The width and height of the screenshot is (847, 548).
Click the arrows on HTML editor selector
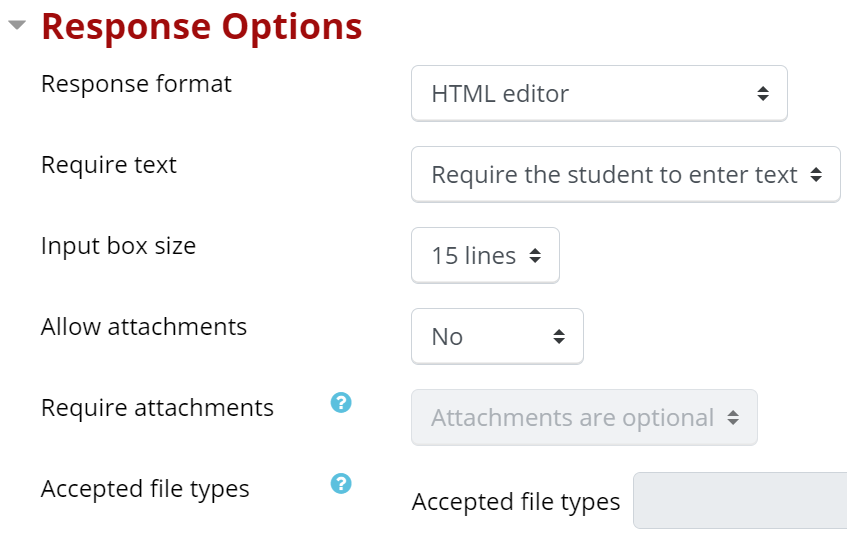click(x=763, y=94)
